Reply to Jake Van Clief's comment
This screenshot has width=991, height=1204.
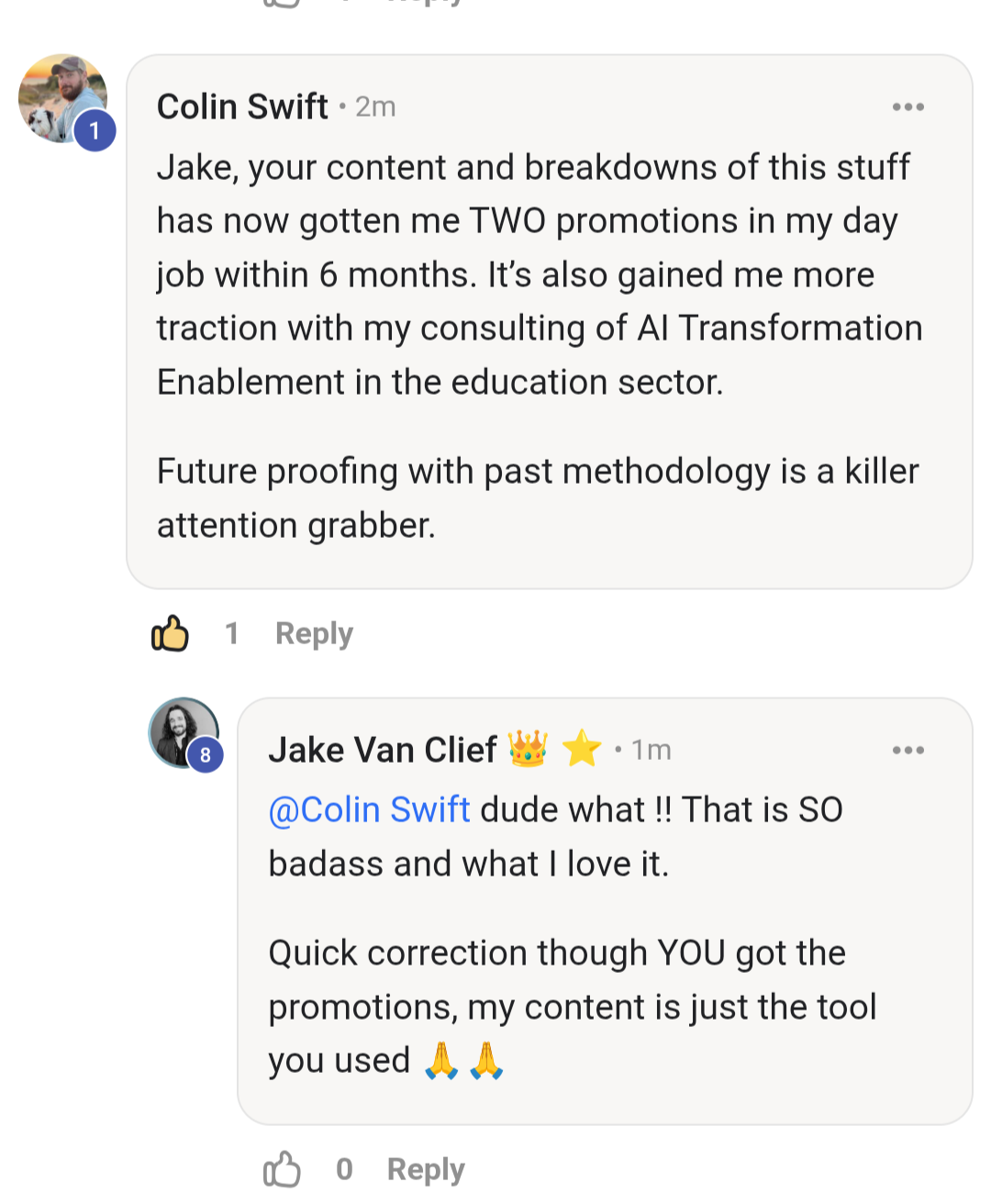tap(426, 1170)
